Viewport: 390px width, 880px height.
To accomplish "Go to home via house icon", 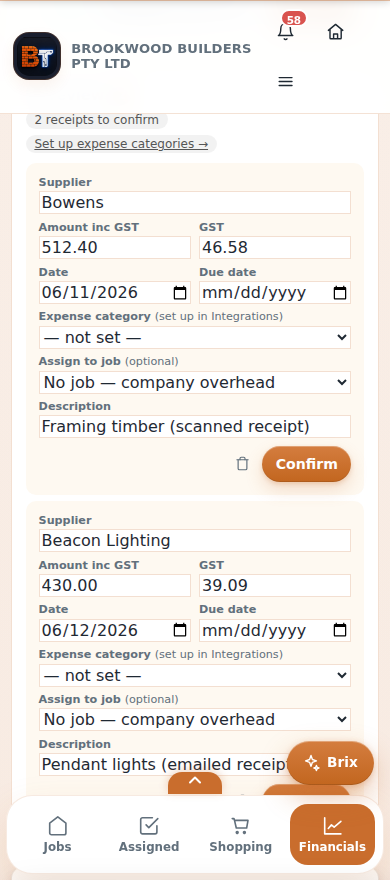I will [335, 32].
